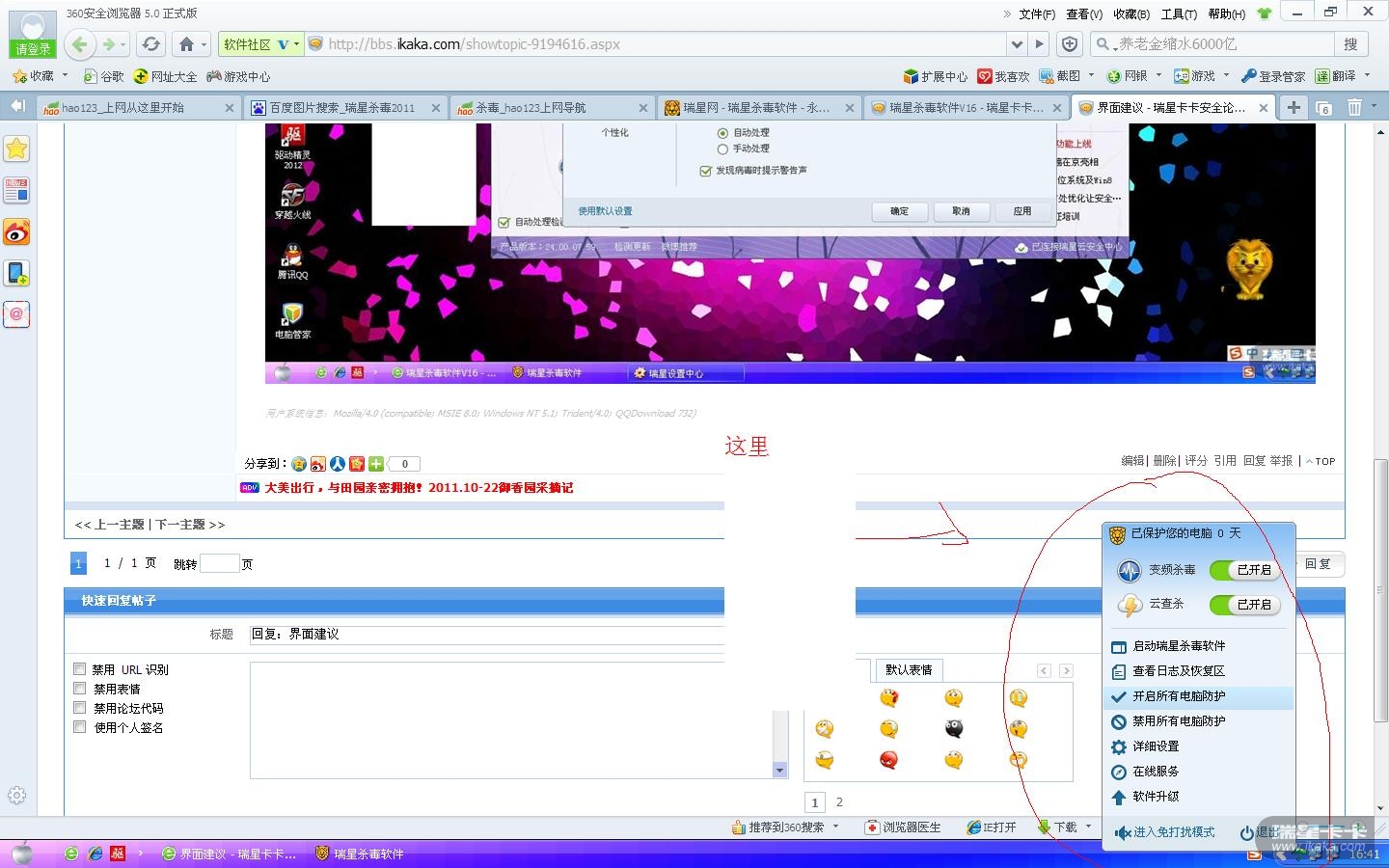Image resolution: width=1389 pixels, height=868 pixels.
Task: Click the 谷歌 bookmark
Action: 103,76
